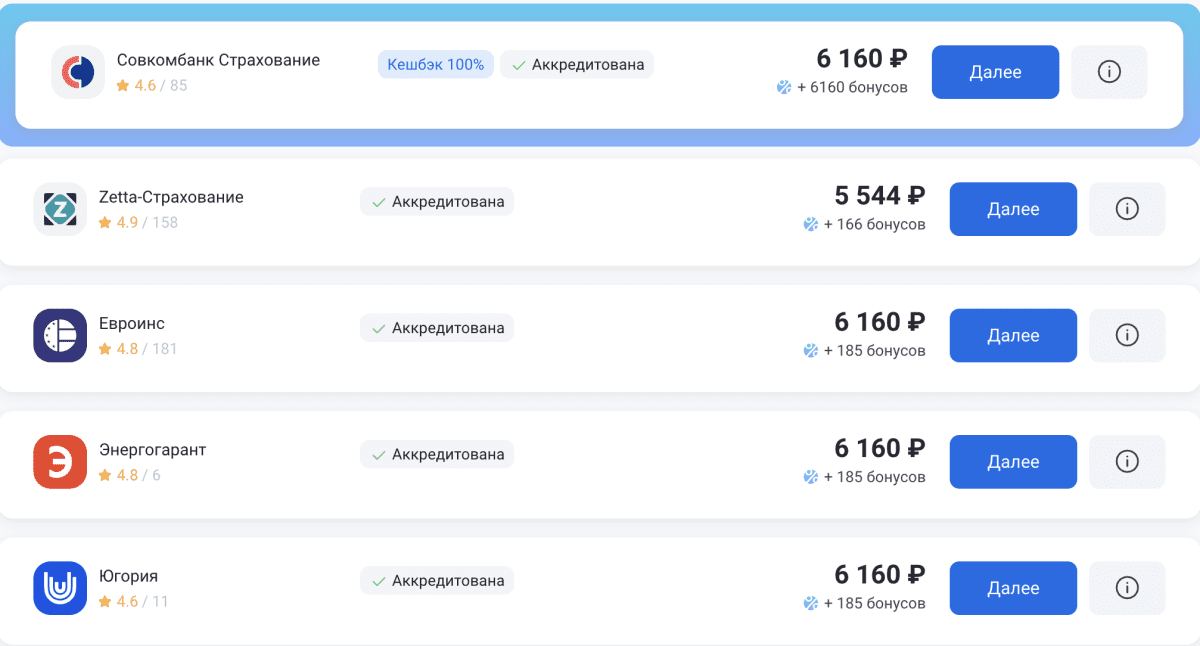The width and height of the screenshot is (1200, 646).
Task: Open info icon for Югория
Action: (1127, 588)
